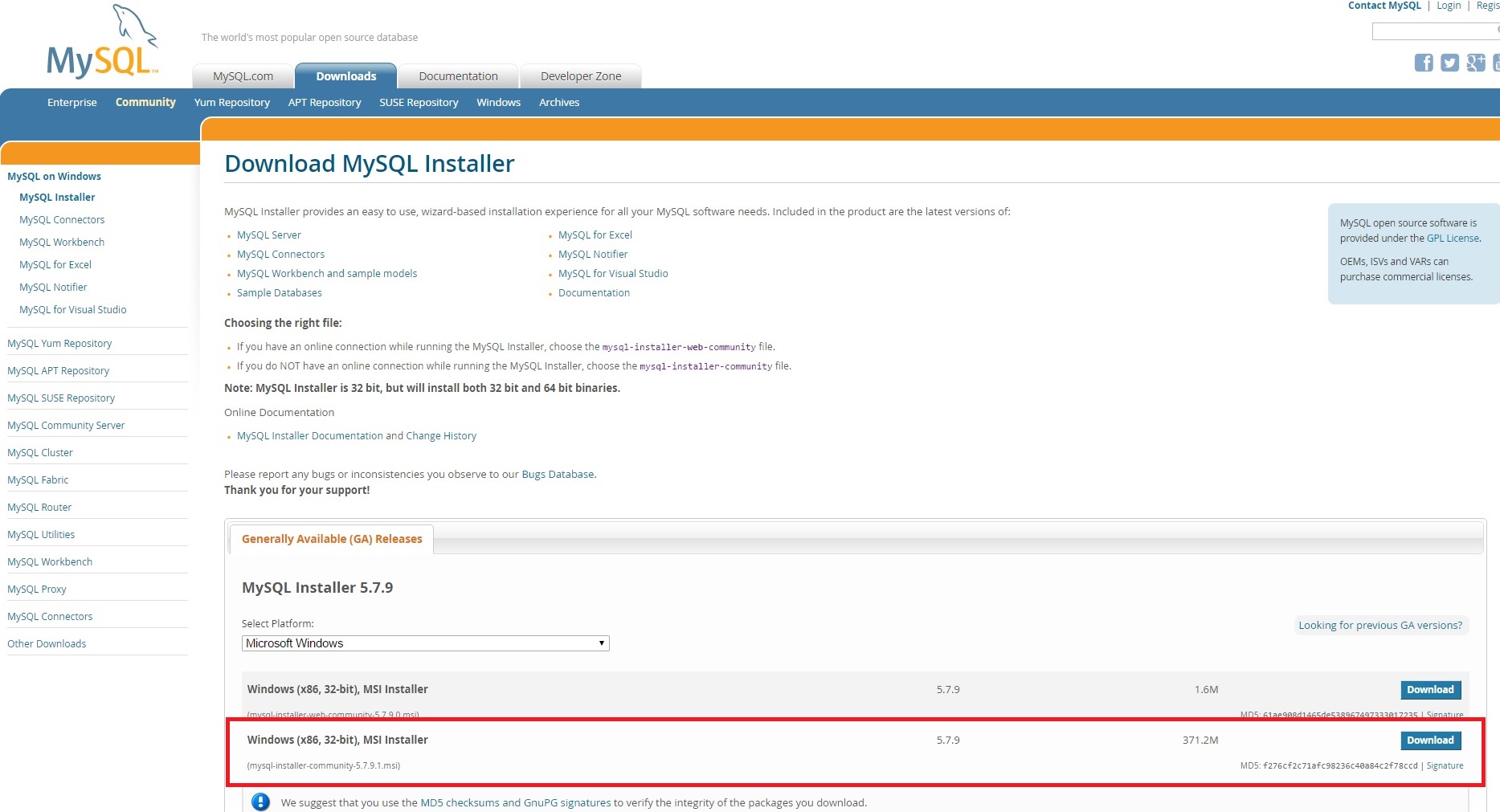Open MySQL Notifier in product list
The height and width of the screenshot is (812, 1500).
(x=593, y=255)
